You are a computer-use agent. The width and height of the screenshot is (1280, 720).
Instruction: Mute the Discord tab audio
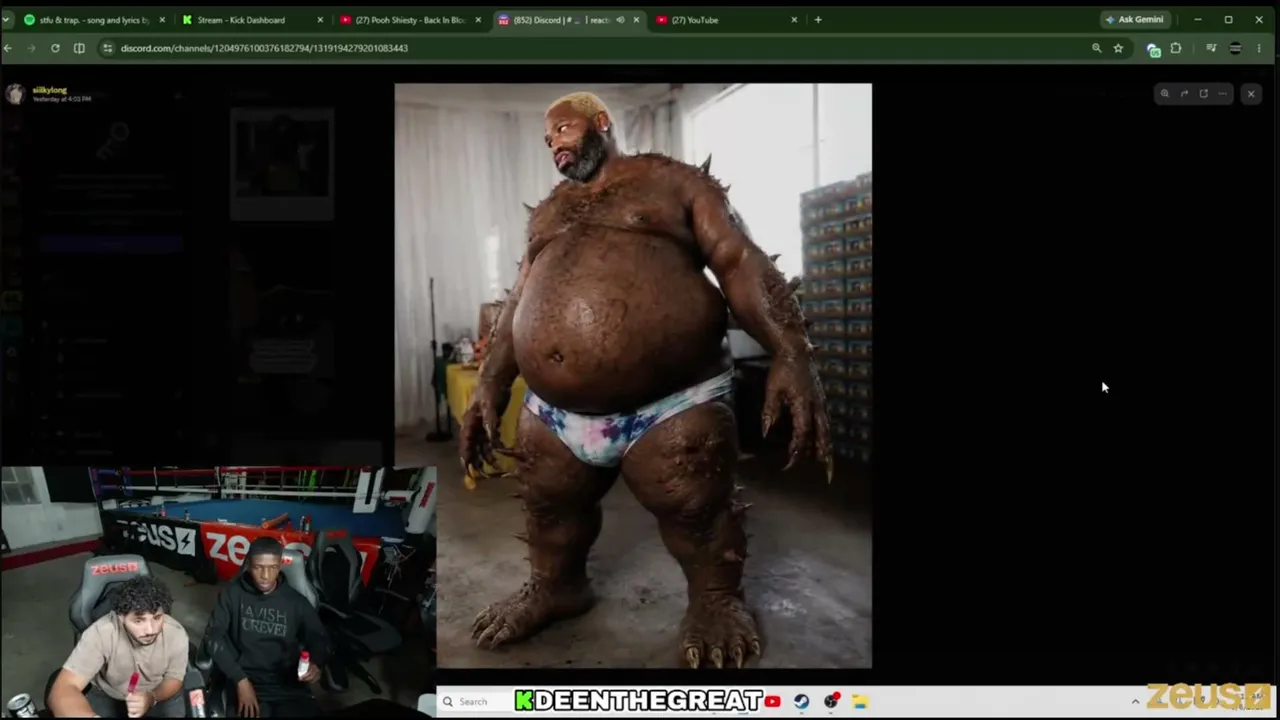point(620,20)
